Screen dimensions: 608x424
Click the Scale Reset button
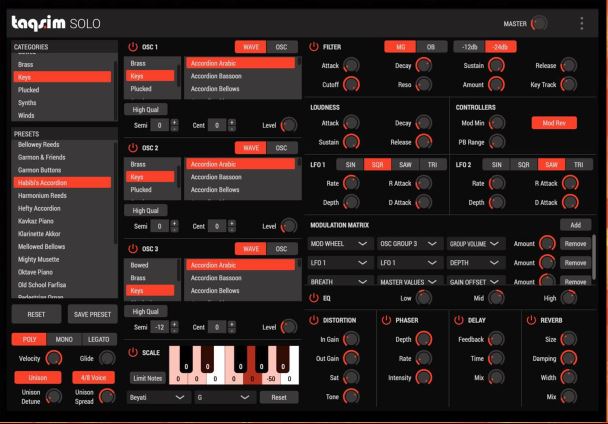279,397
